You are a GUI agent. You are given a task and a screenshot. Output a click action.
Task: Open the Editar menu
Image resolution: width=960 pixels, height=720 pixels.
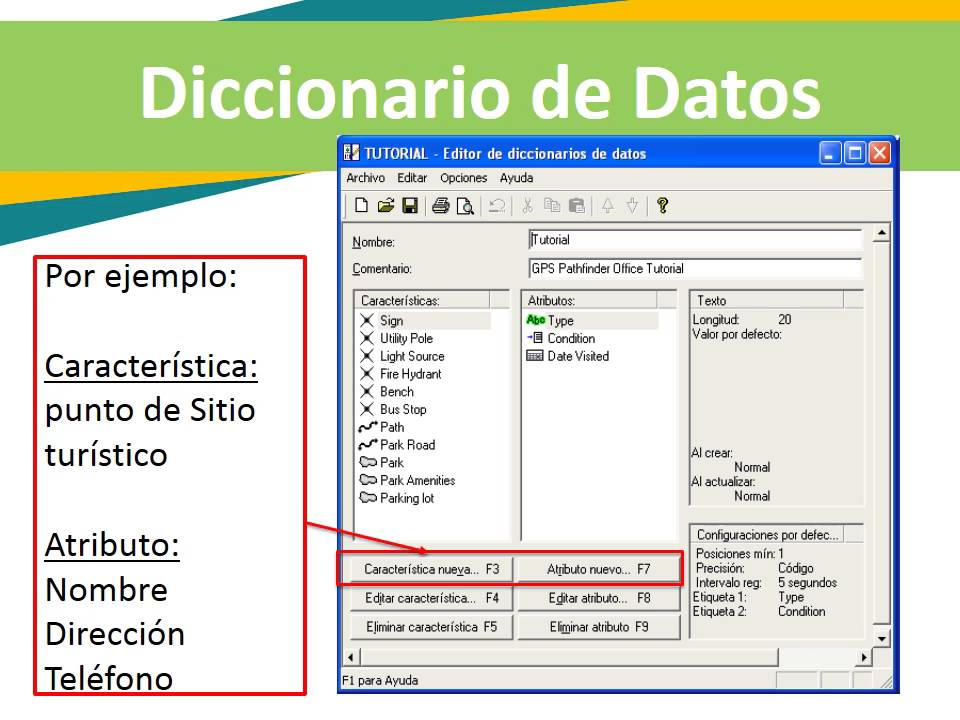coord(412,178)
